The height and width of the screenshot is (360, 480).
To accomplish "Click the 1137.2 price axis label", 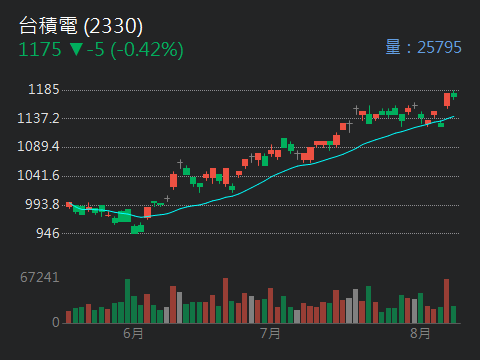I will (38, 118).
